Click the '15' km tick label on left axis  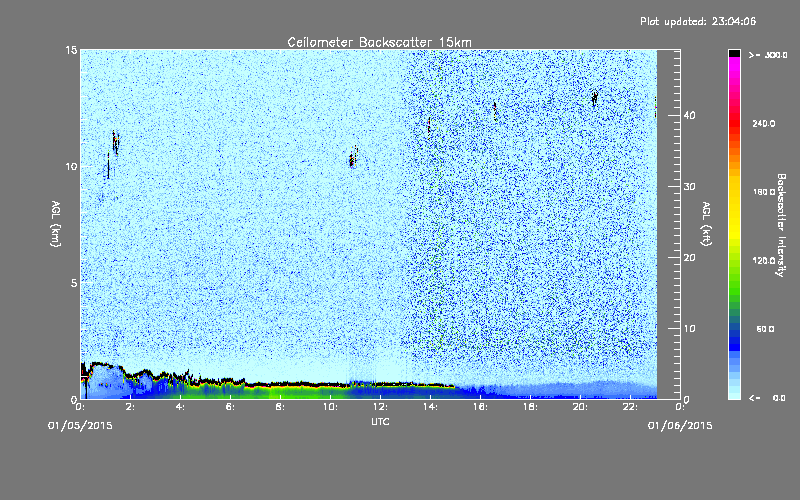point(71,50)
